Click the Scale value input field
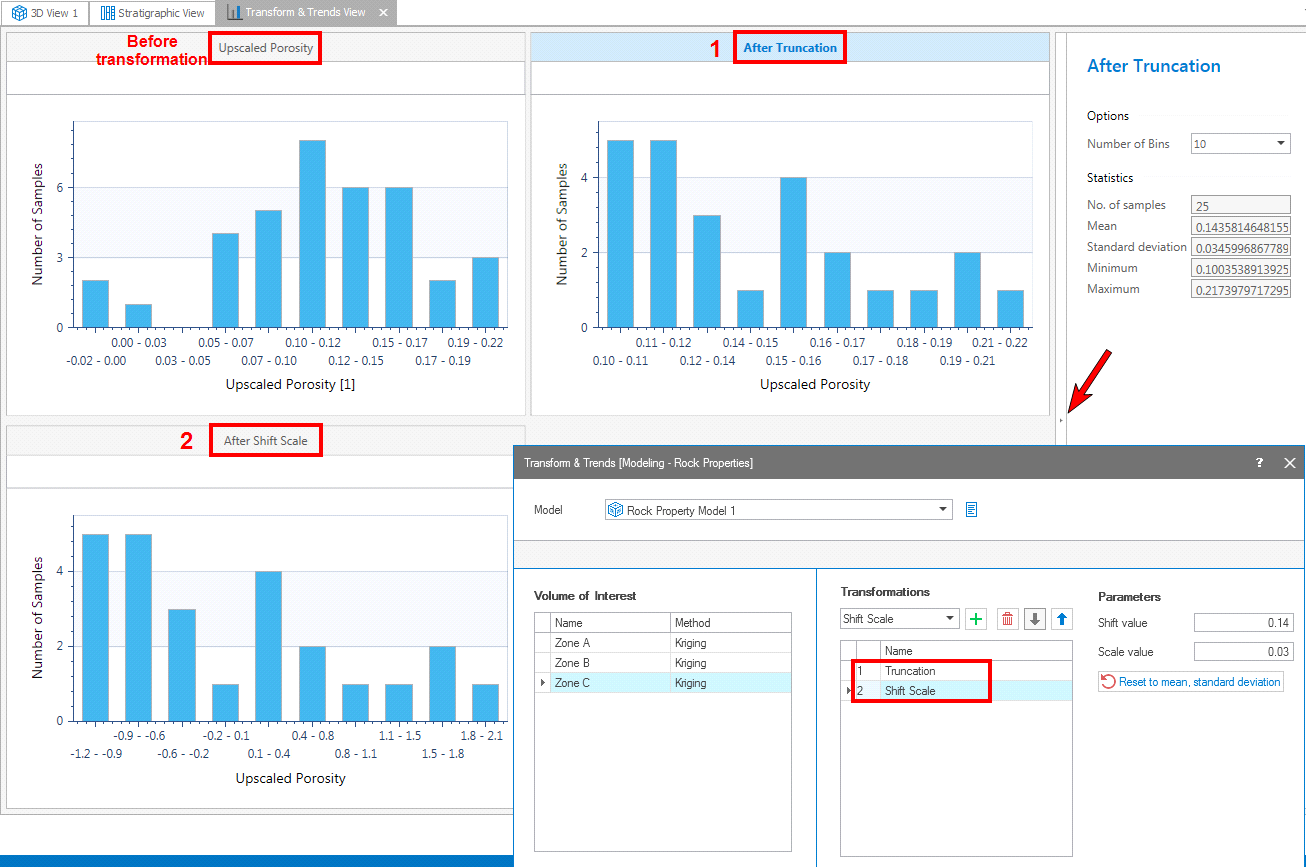Viewport: 1306px width, 867px height. click(x=1243, y=652)
